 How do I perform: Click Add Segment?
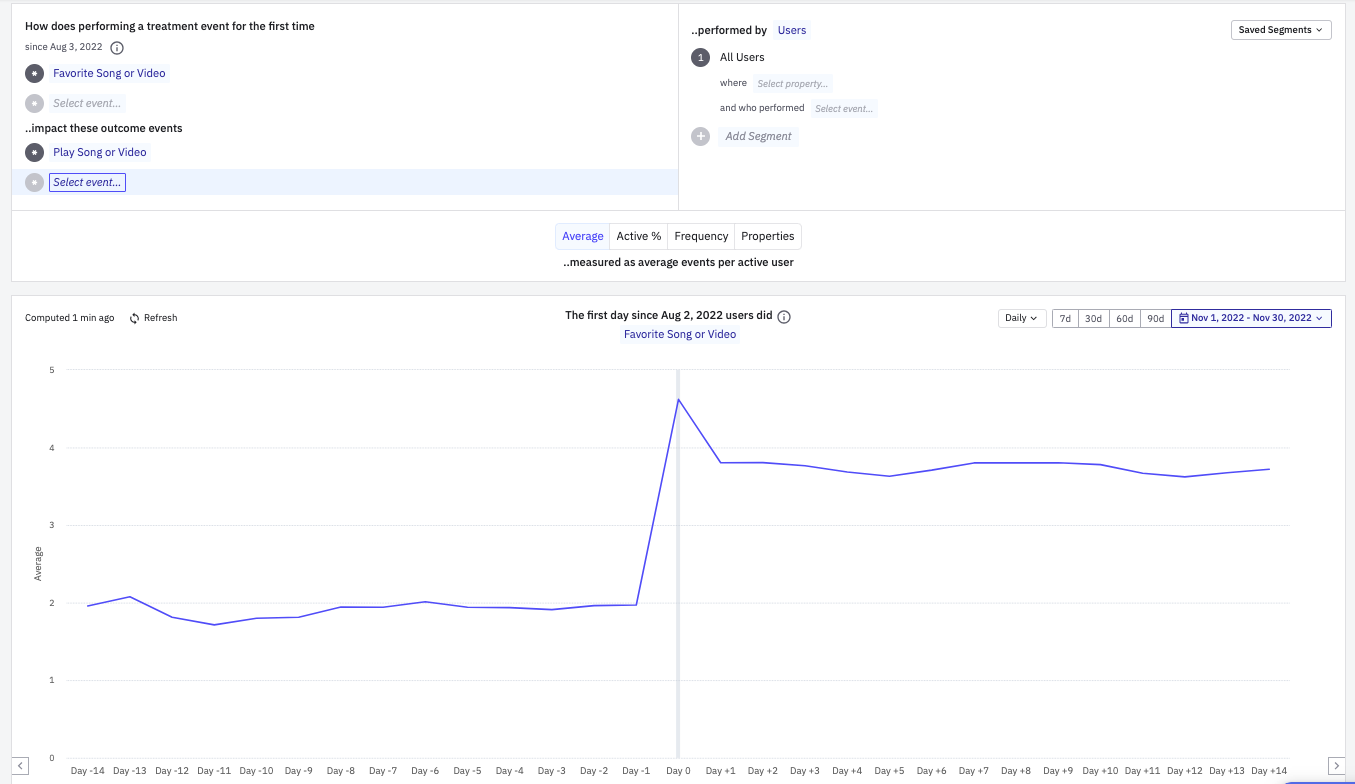[758, 136]
